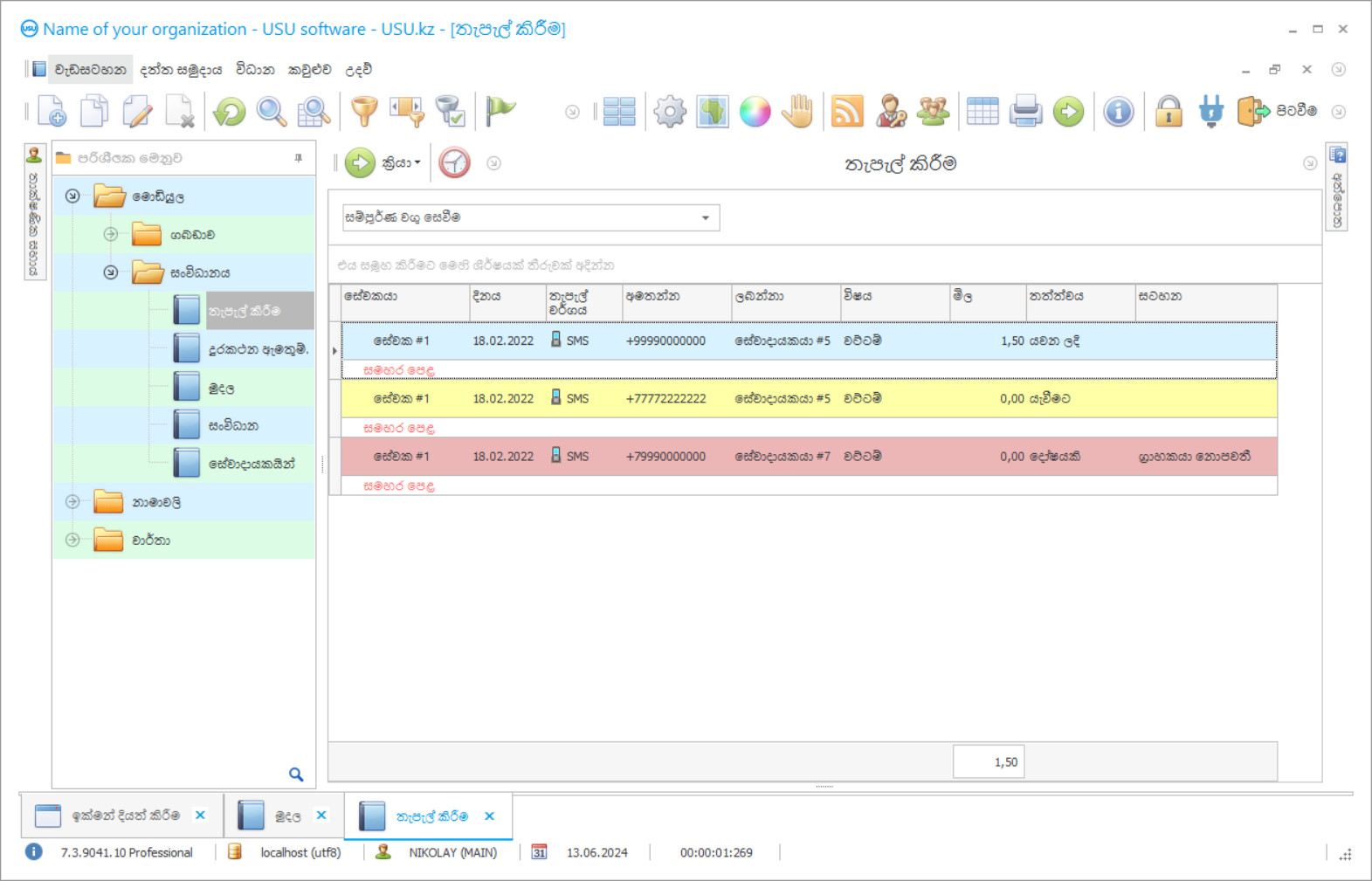Open the කවුළුව menu

point(310,69)
